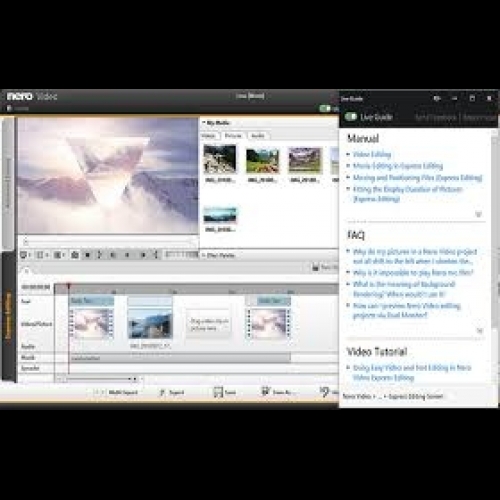Toggle the Live Guide switch in panel
500x500 pixels.
(351, 117)
